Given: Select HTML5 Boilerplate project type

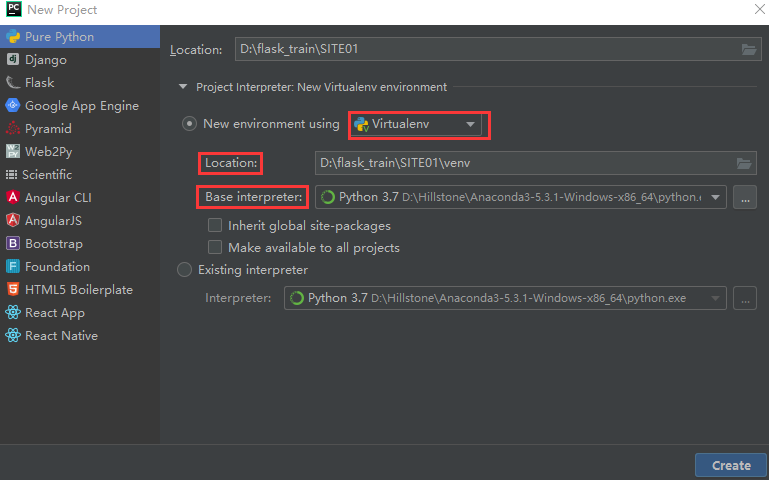Looking at the screenshot, I should [80, 289].
